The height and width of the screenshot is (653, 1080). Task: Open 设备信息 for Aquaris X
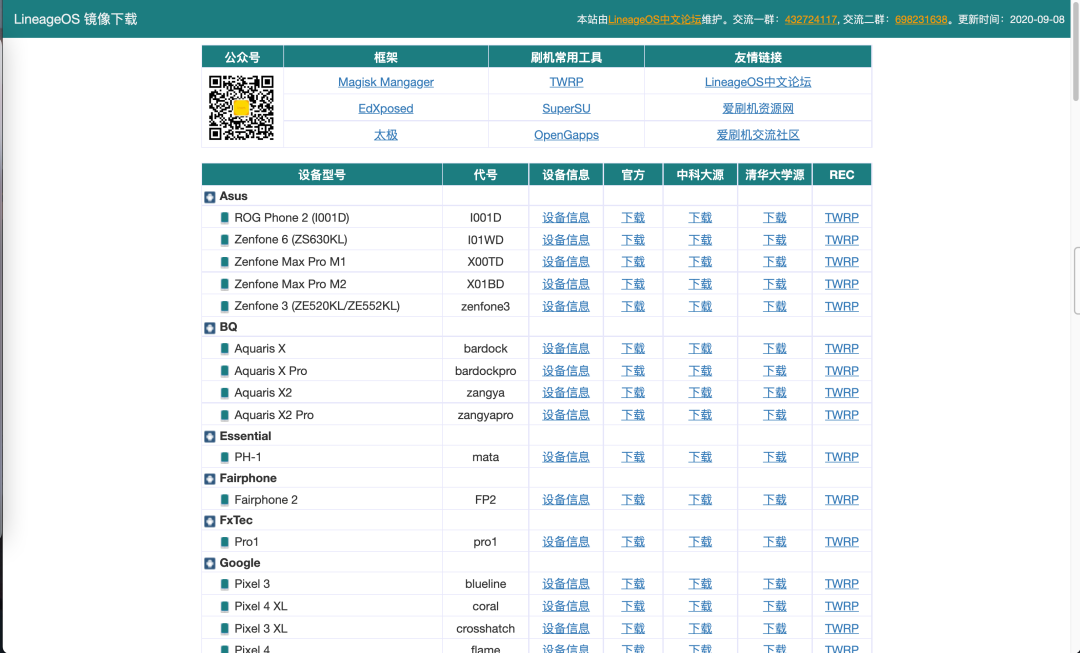tap(565, 349)
